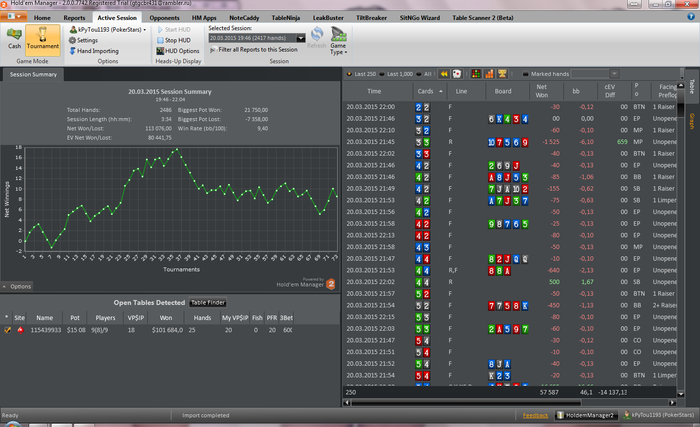Viewport: 700px width, 427px height.
Task: Click the trophy icon in hands toolbar
Action: 504,74
